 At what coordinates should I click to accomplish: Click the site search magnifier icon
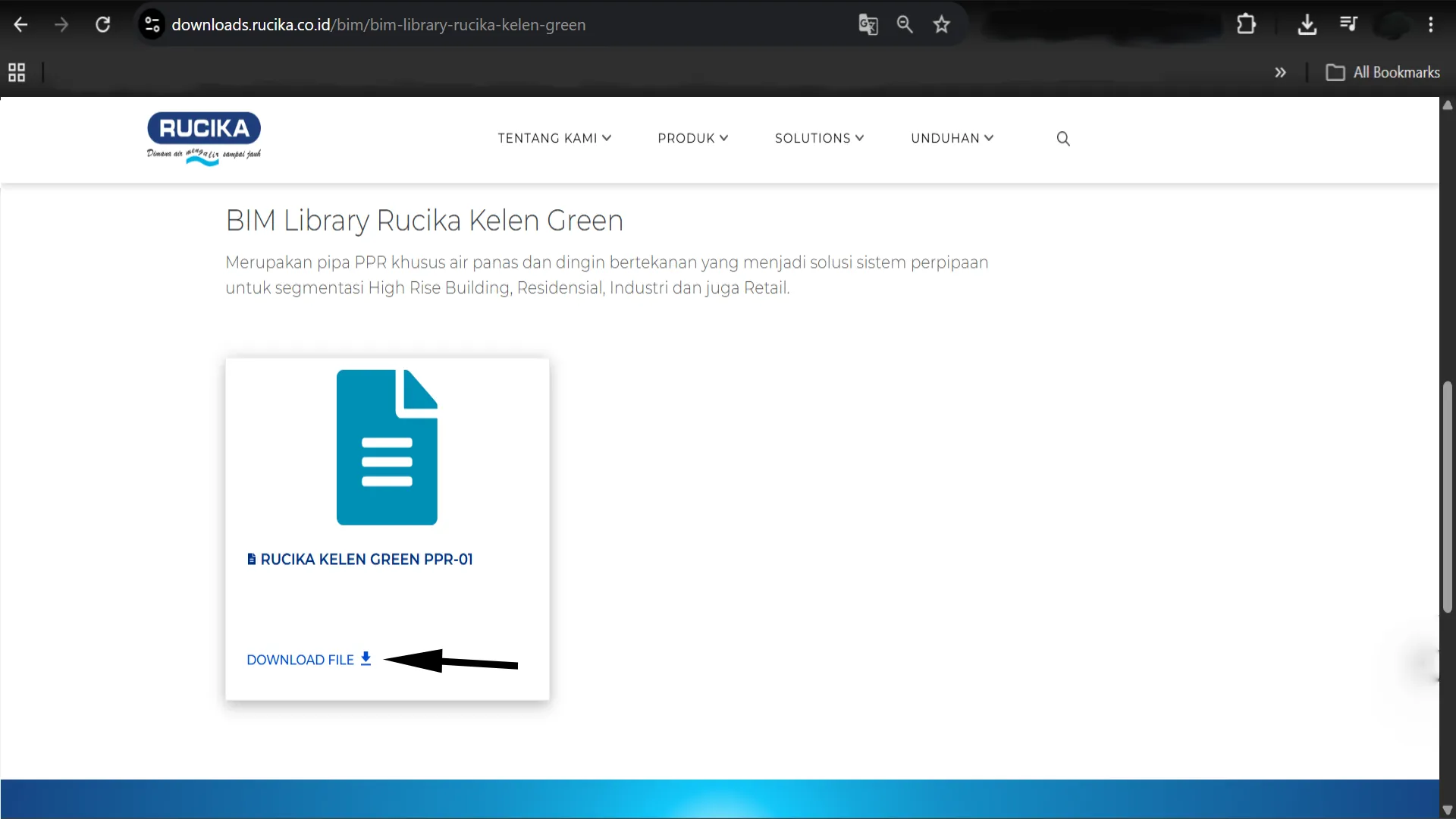(1063, 139)
